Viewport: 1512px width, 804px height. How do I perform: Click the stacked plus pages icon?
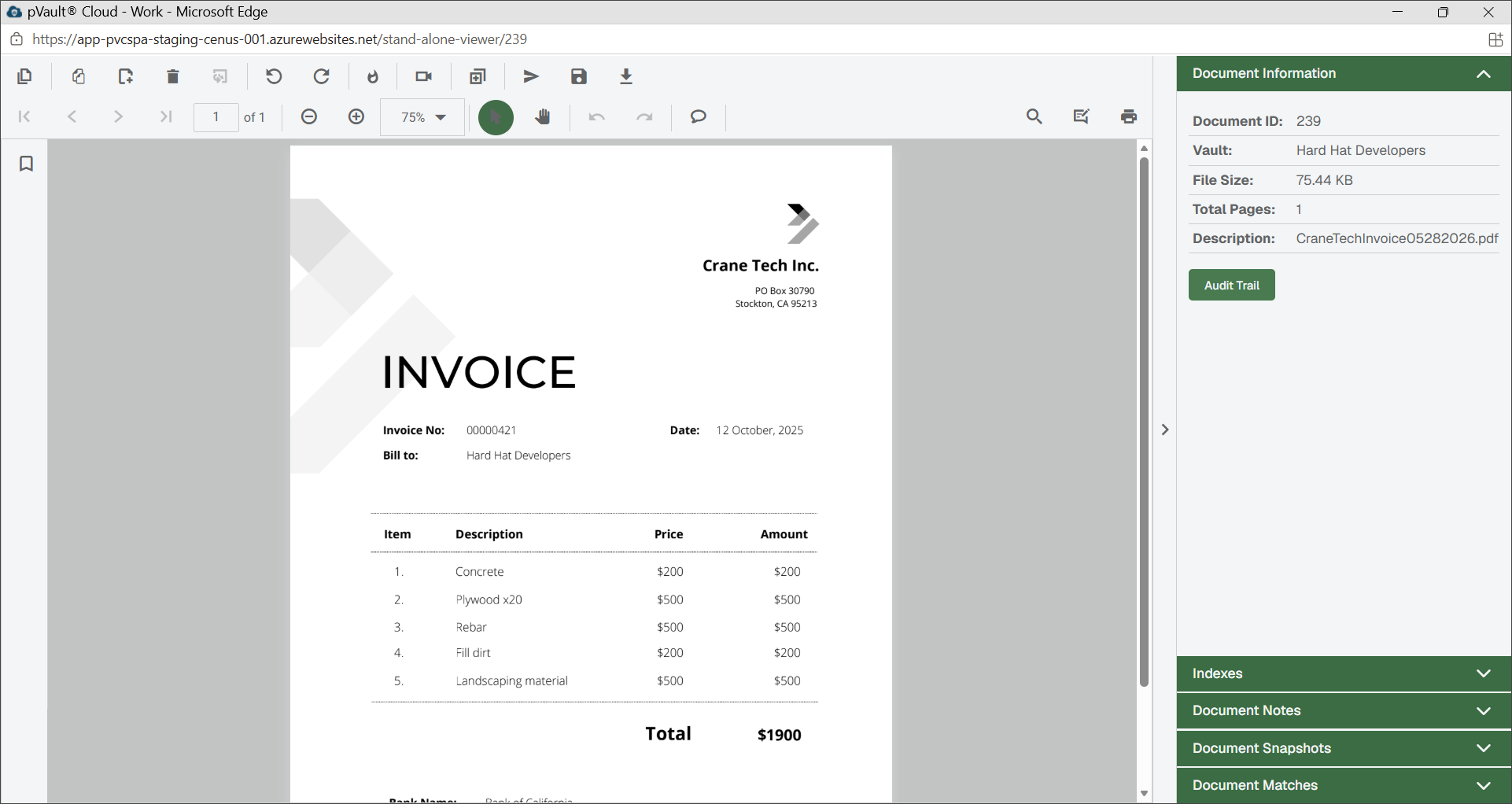[x=478, y=76]
